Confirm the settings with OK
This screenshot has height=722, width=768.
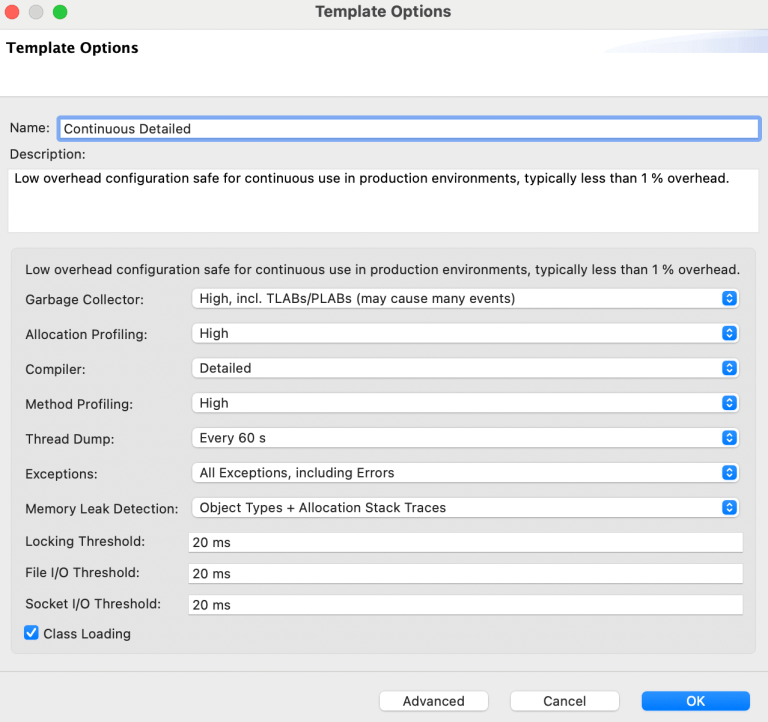click(696, 701)
